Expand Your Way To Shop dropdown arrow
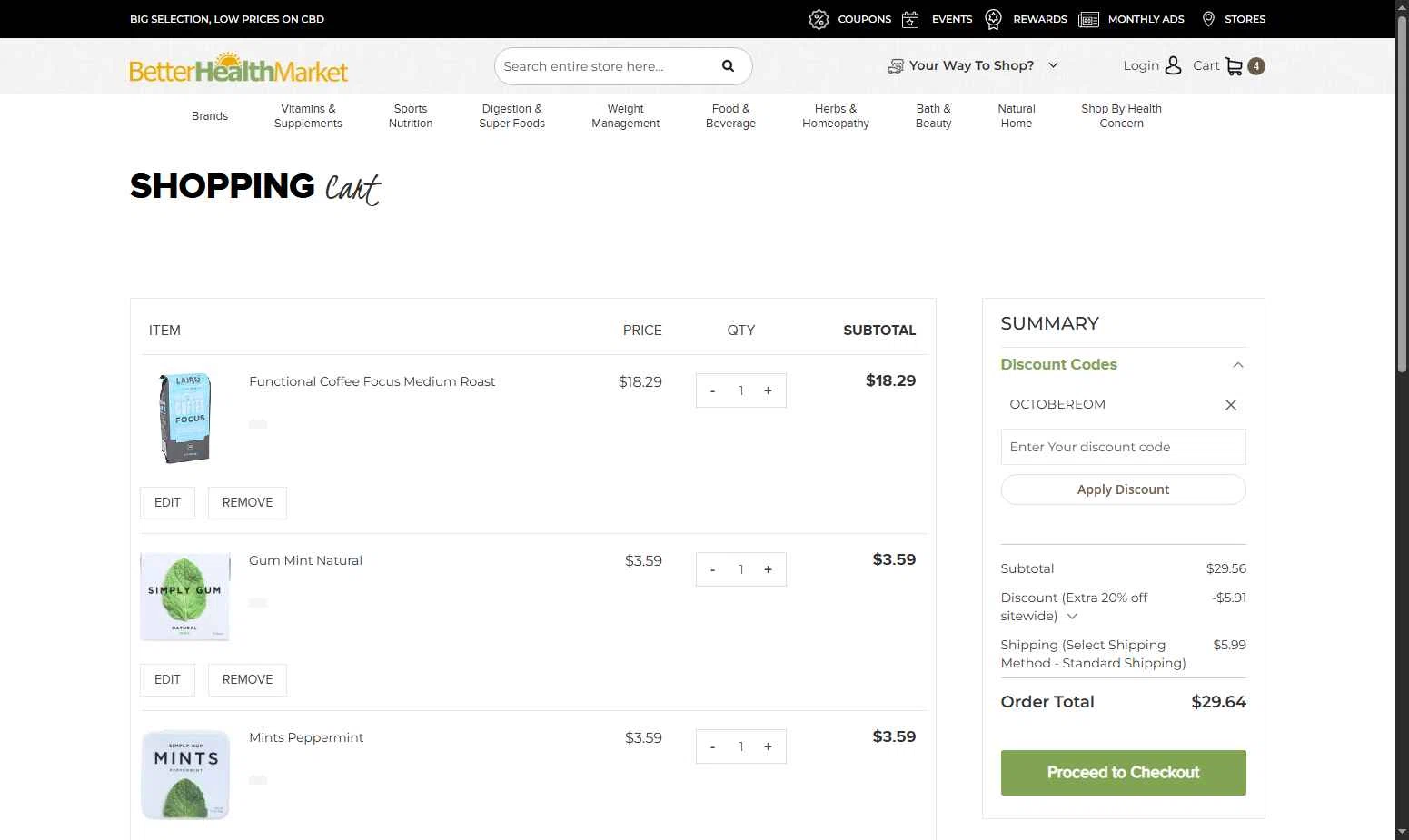The width and height of the screenshot is (1409, 840). [1053, 65]
